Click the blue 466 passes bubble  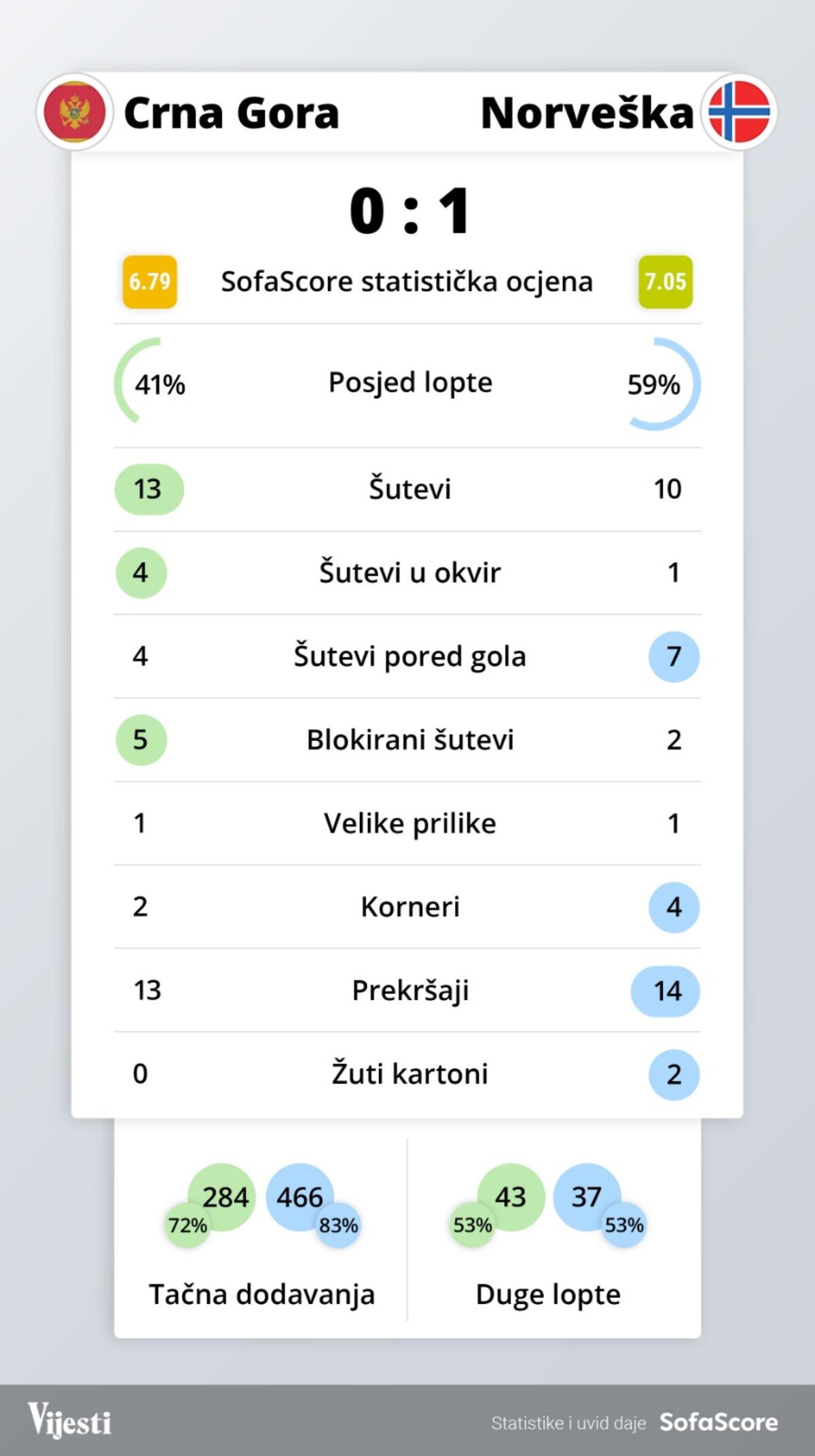[x=300, y=1196]
